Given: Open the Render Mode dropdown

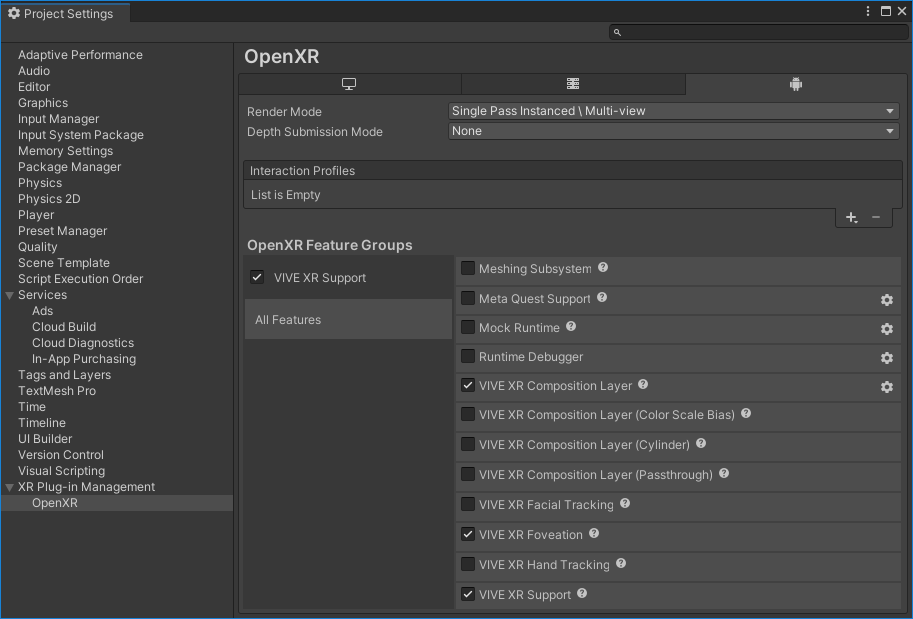Looking at the screenshot, I should tap(674, 111).
